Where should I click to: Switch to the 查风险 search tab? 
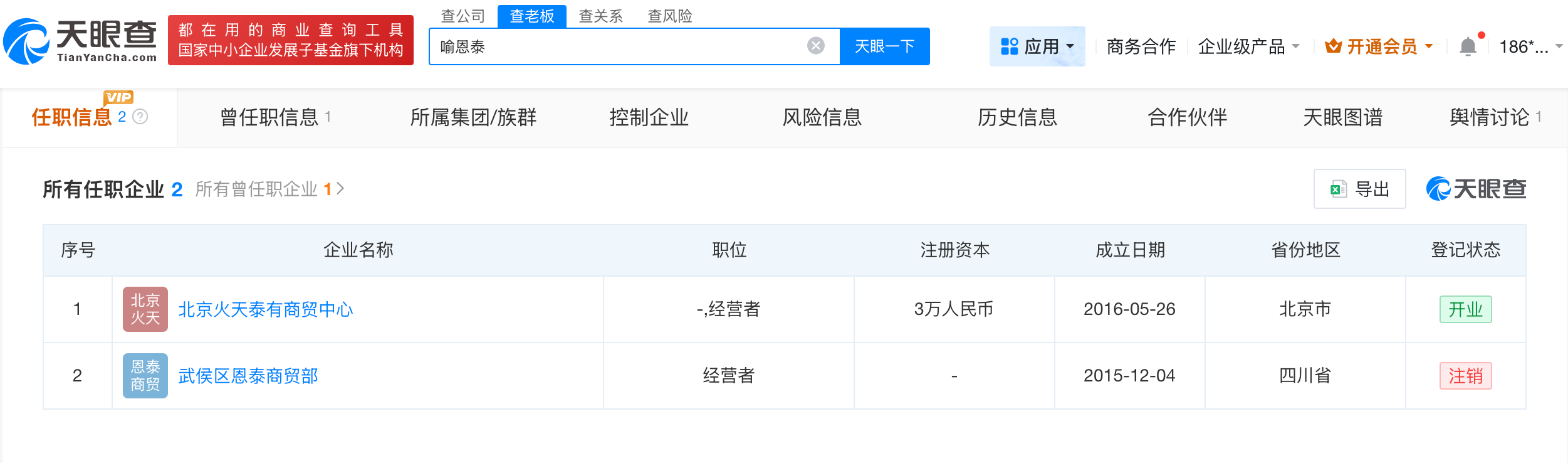[669, 16]
